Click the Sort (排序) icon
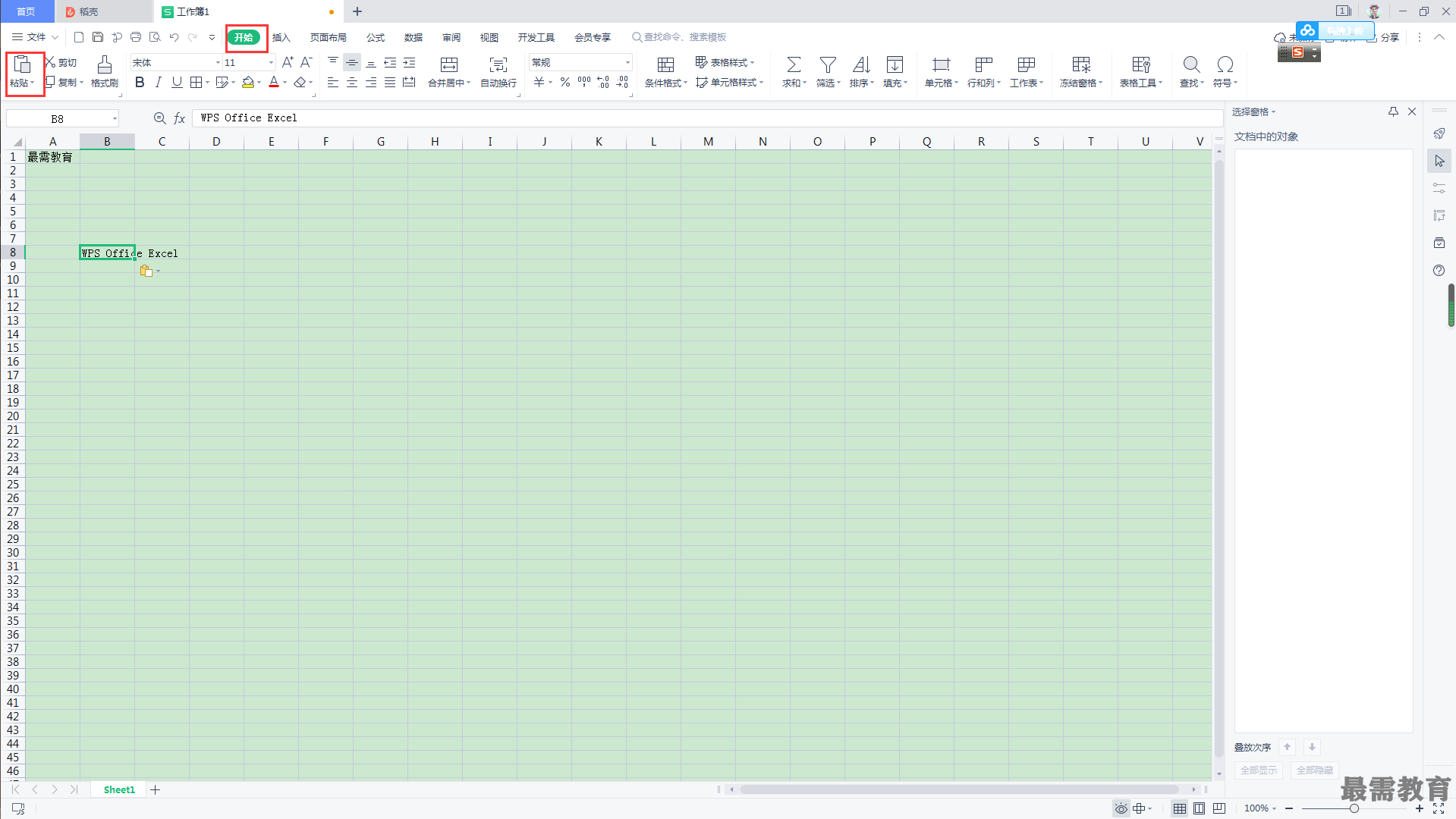 tap(861, 65)
